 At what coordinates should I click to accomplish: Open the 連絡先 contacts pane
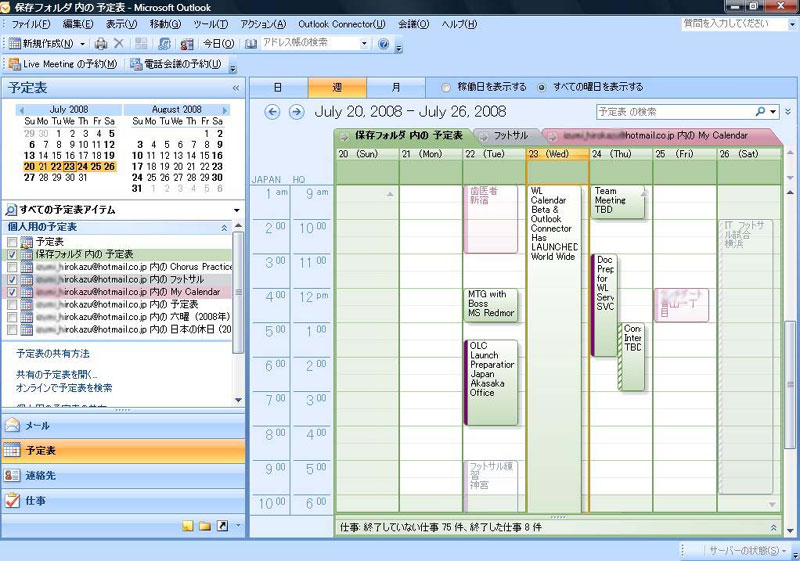(123, 475)
